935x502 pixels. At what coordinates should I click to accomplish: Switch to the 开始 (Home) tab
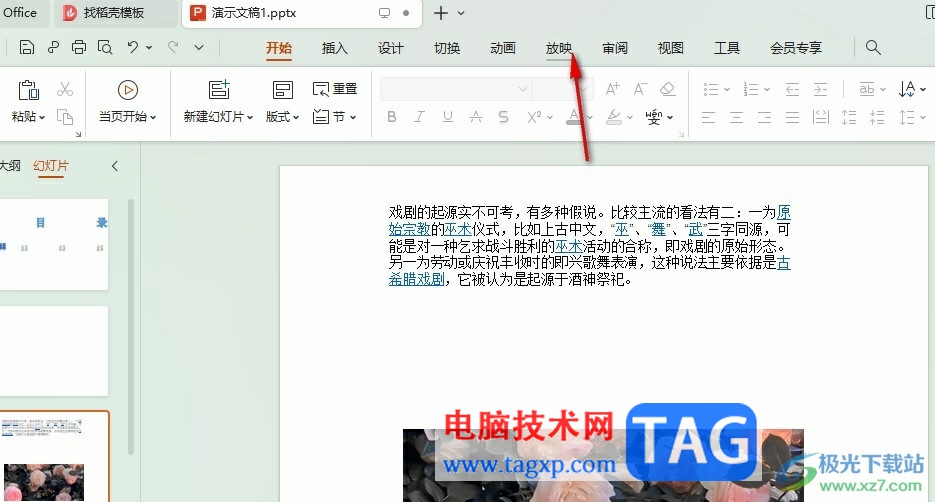coord(278,48)
